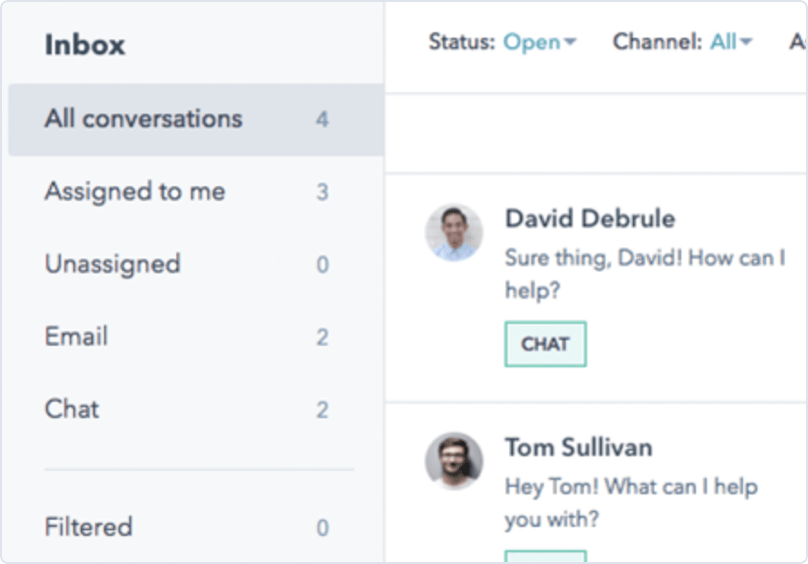The width and height of the screenshot is (808, 564).
Task: Select All conversations in sidebar
Action: click(x=143, y=119)
